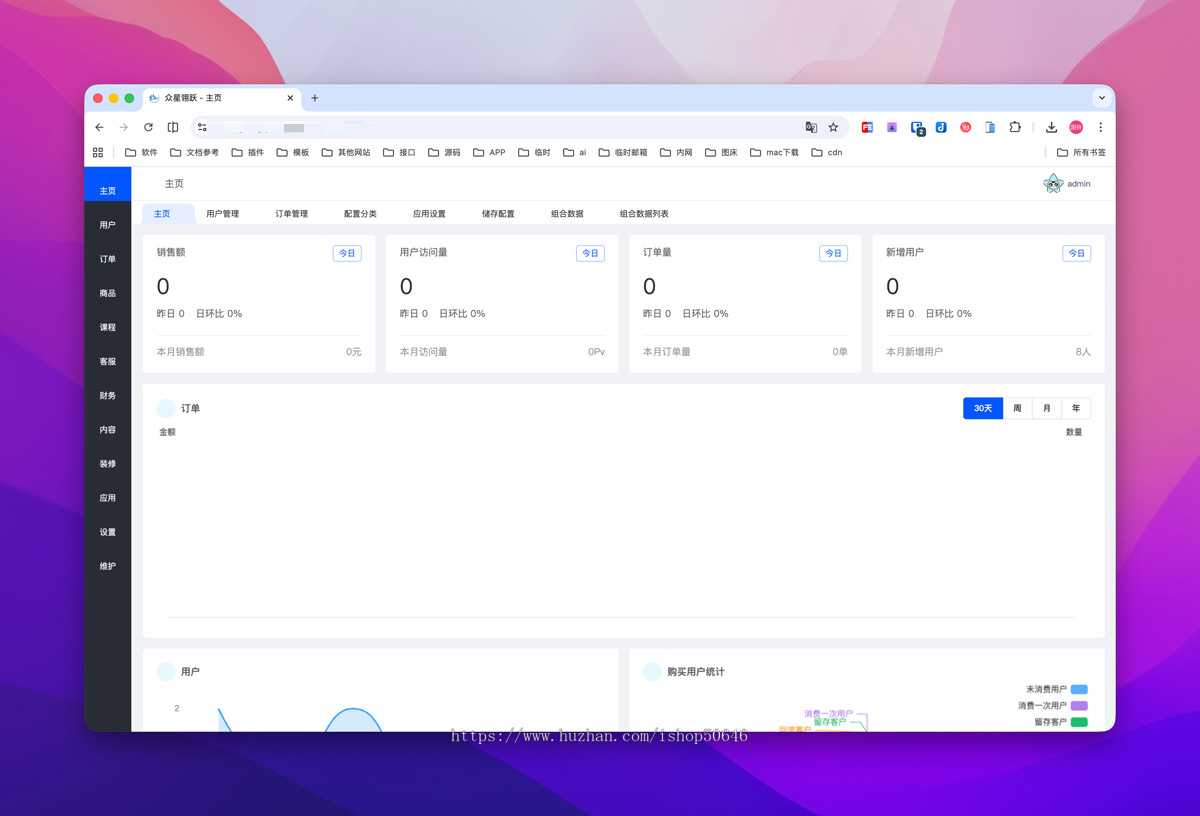Open the 软件 bookmark folder
Screen dimensions: 1200x816
pyautogui.click(x=141, y=153)
